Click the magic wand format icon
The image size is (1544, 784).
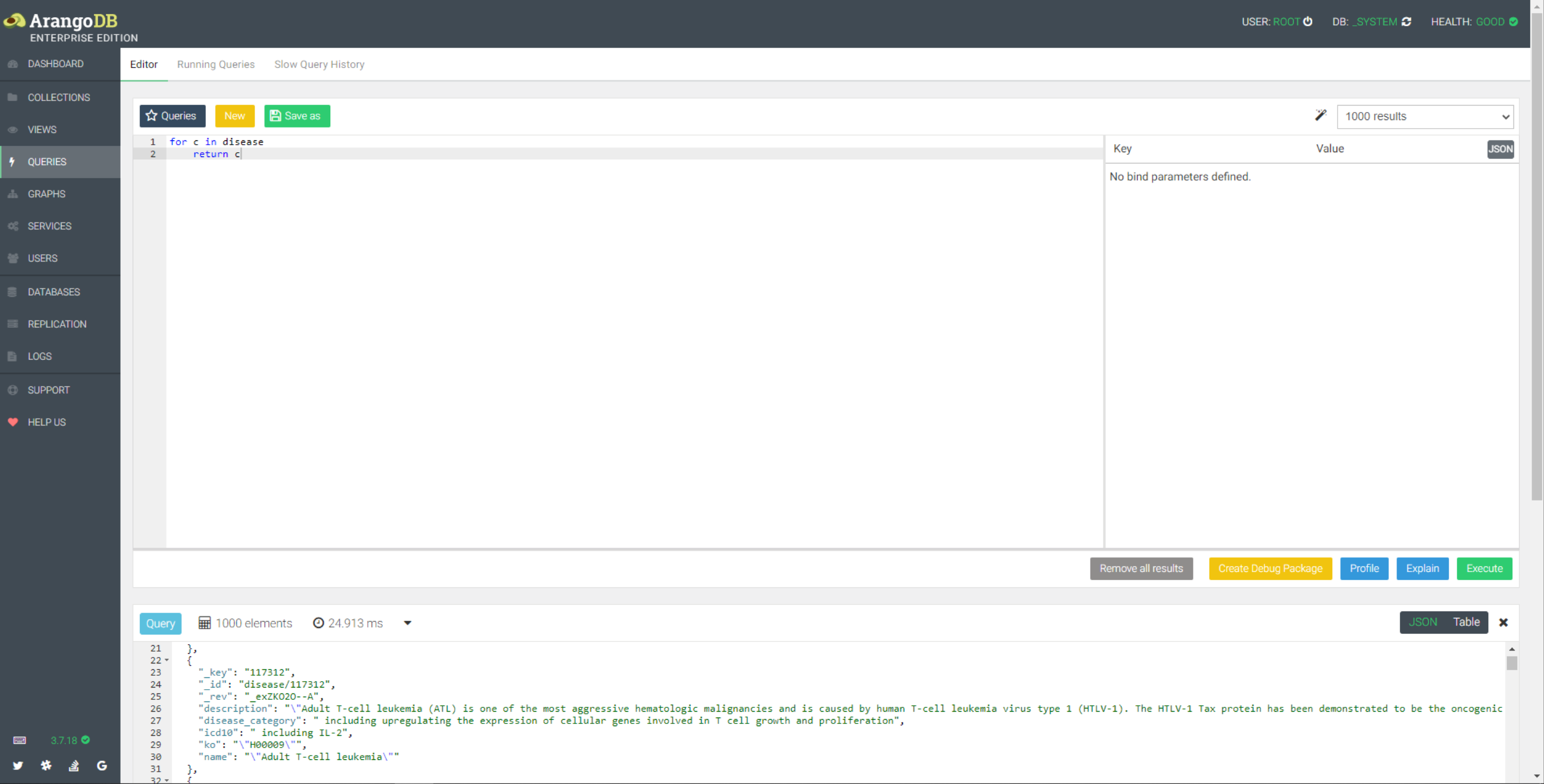(x=1320, y=115)
